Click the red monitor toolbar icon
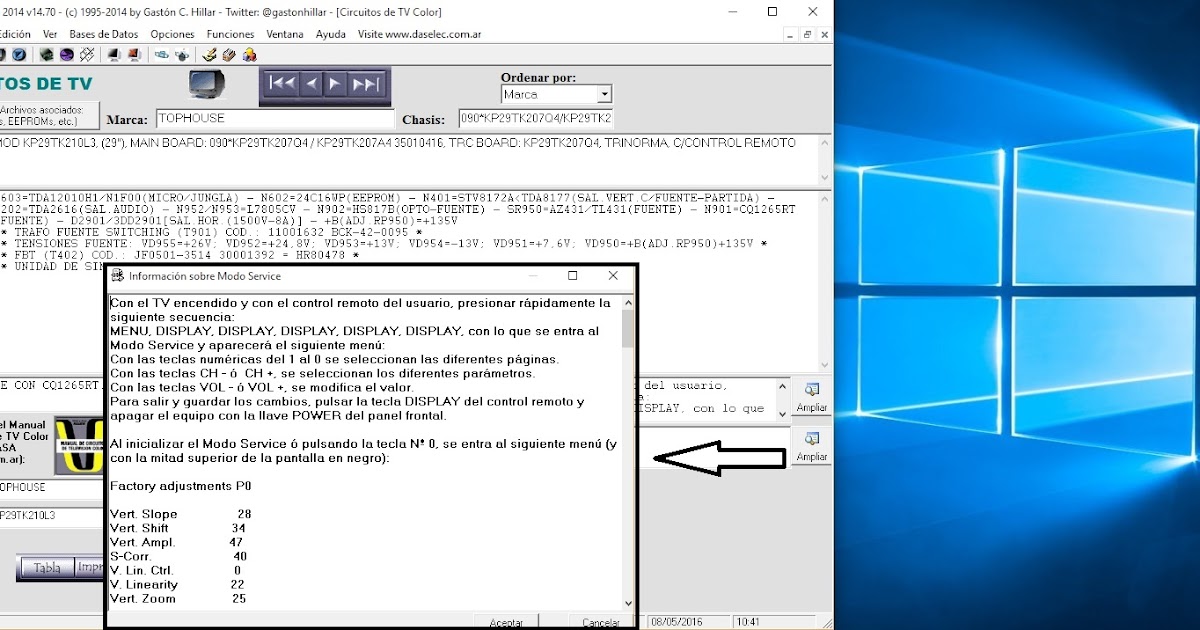The image size is (1200, 630). (134, 54)
